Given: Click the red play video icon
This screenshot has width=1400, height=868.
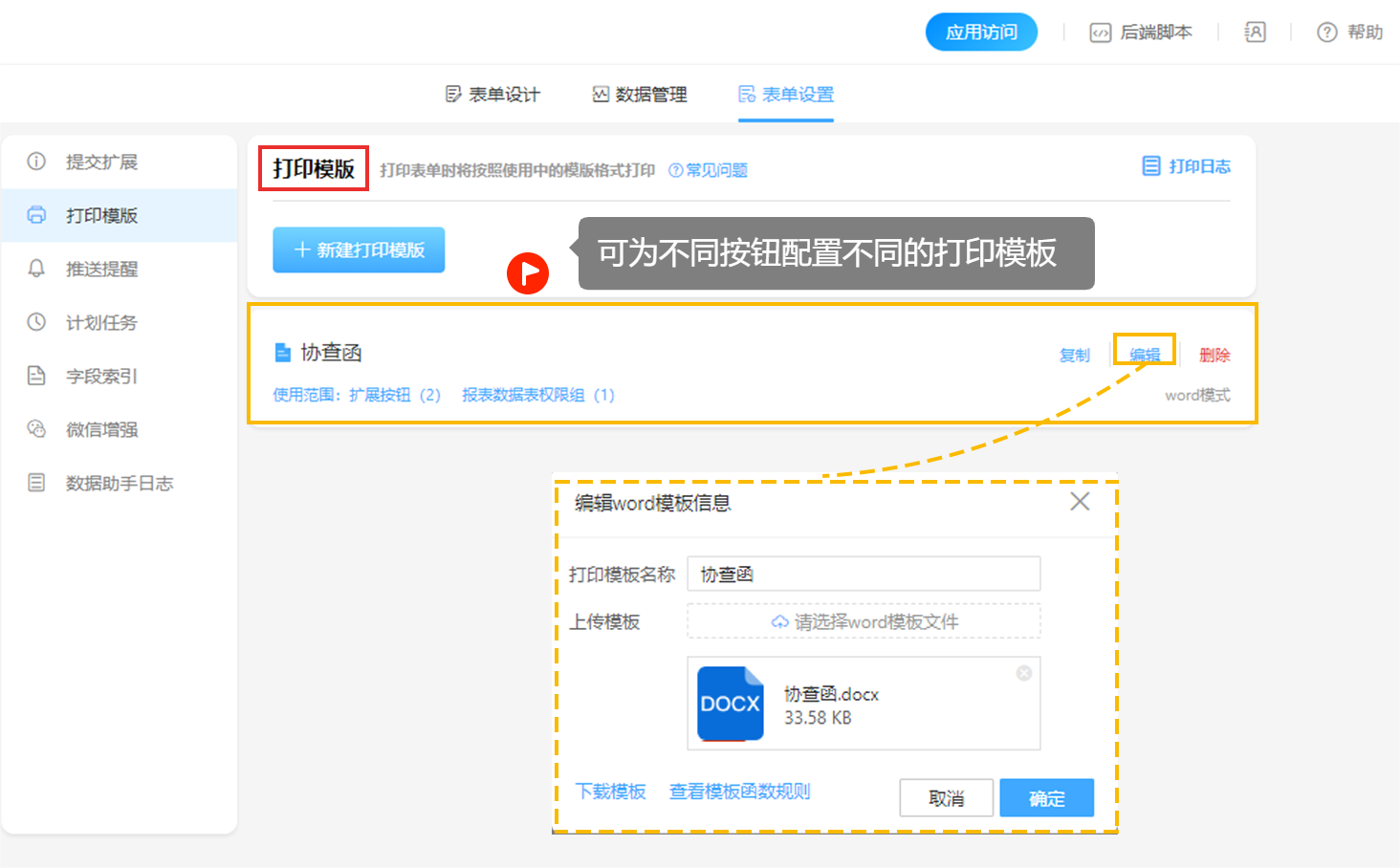Looking at the screenshot, I should tap(527, 273).
